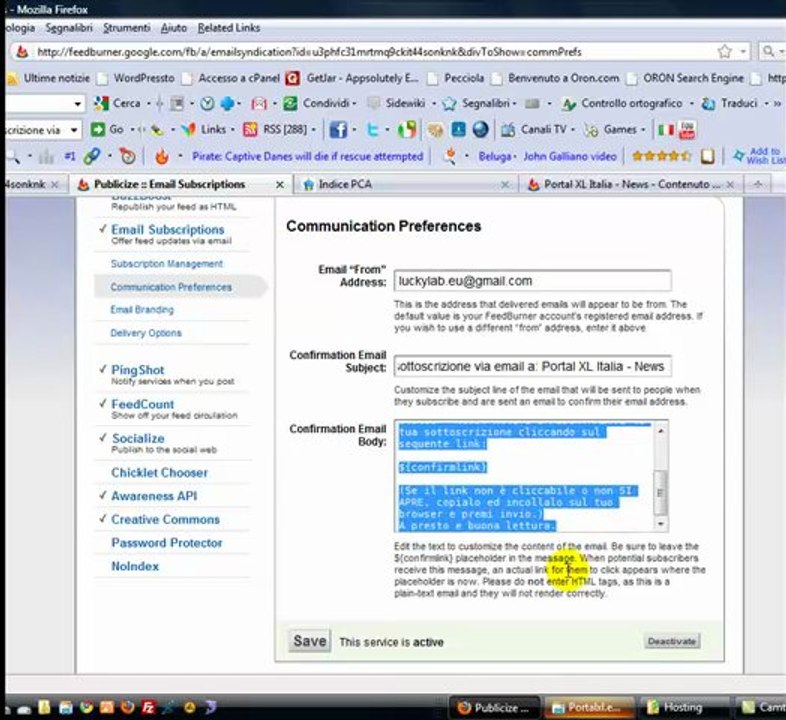Open the Games toolbar item
Viewport: 786px width, 720px height.
[x=610, y=130]
